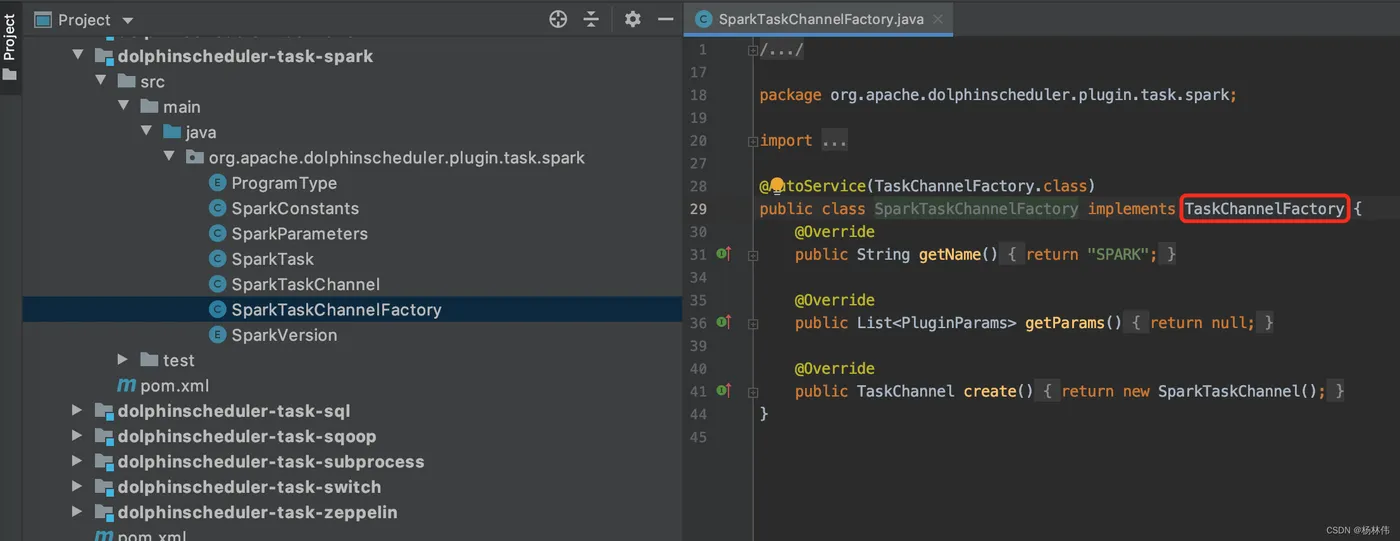Click the locate-in-project target icon
1400x541 pixels.
tap(558, 19)
